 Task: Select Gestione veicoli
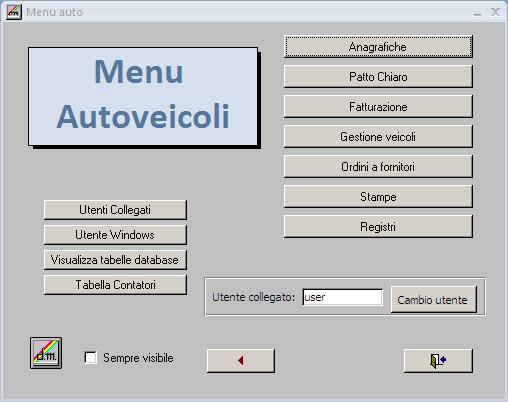(x=378, y=137)
